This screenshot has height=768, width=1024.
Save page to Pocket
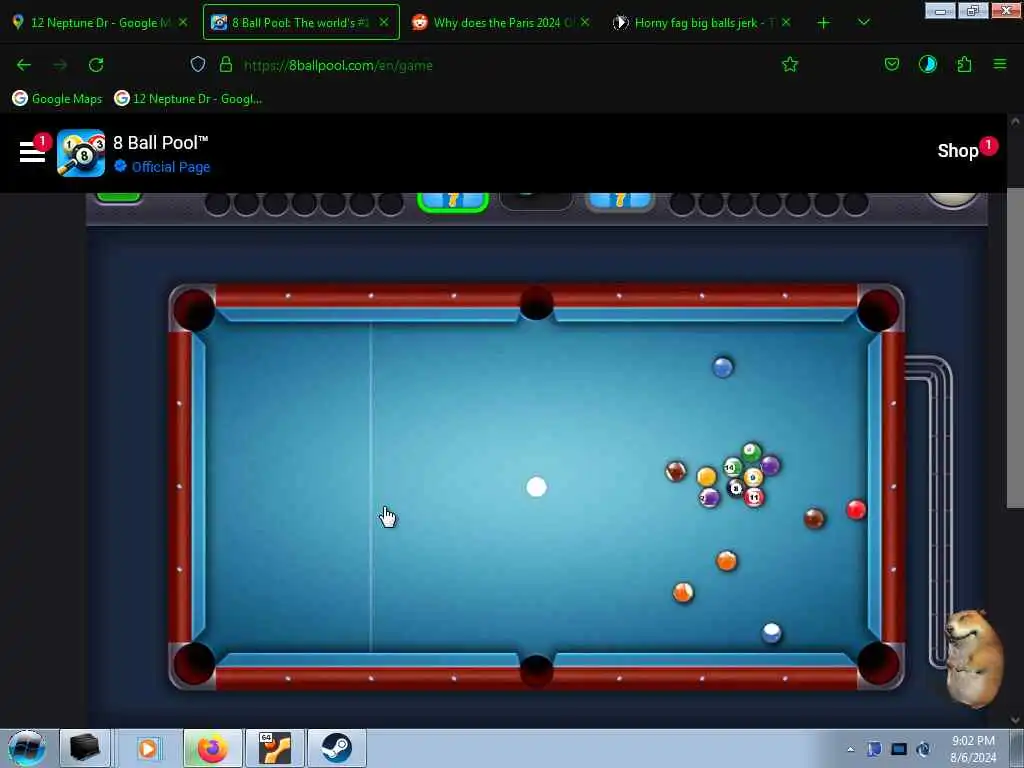[891, 64]
